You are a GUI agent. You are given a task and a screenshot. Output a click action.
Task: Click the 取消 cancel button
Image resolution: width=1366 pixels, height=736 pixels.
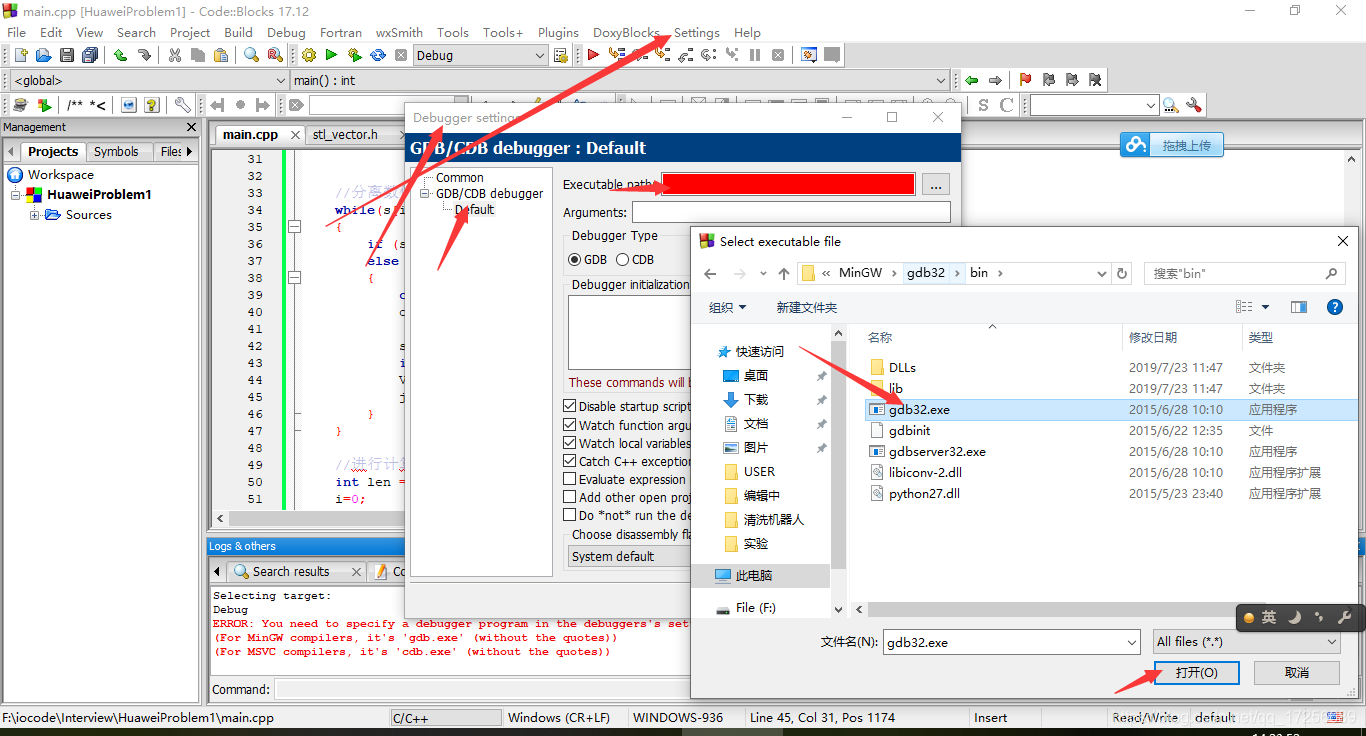tap(1296, 673)
